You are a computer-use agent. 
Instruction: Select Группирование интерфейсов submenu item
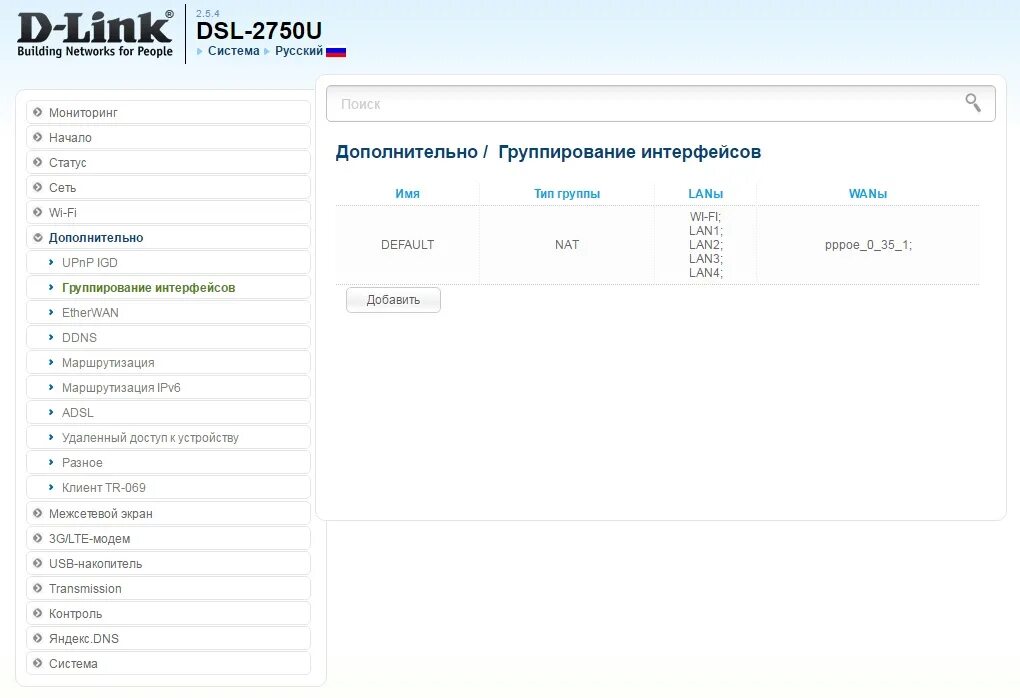(168, 288)
